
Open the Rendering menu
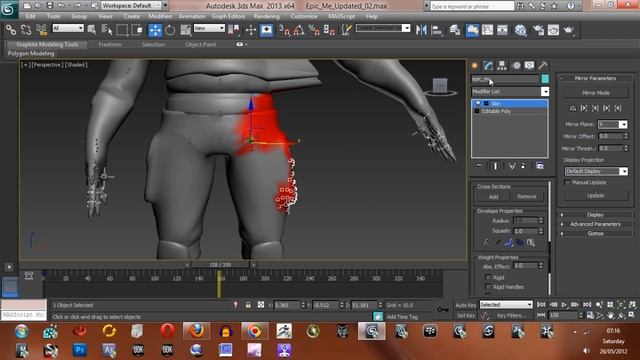(x=267, y=16)
